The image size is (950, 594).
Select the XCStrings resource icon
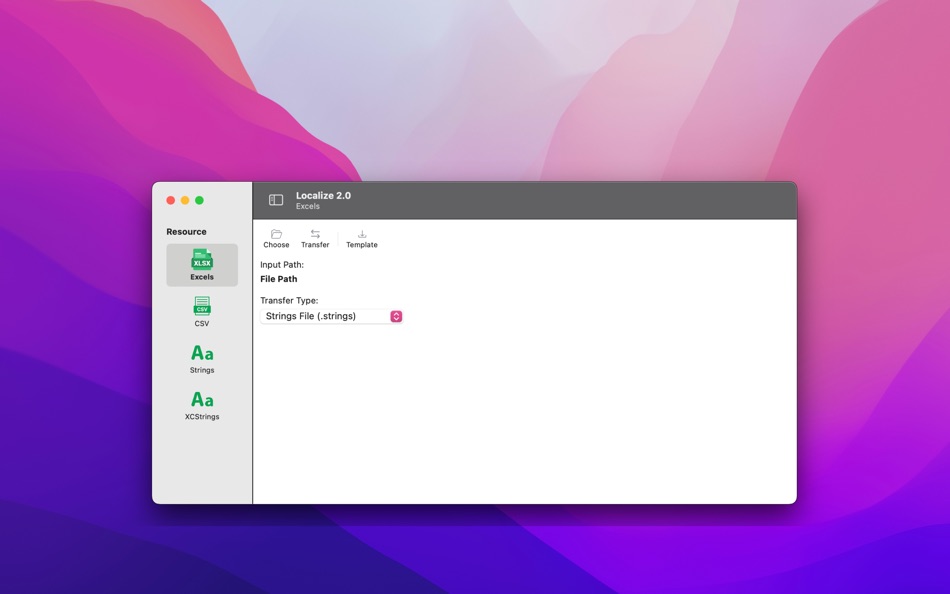click(201, 399)
